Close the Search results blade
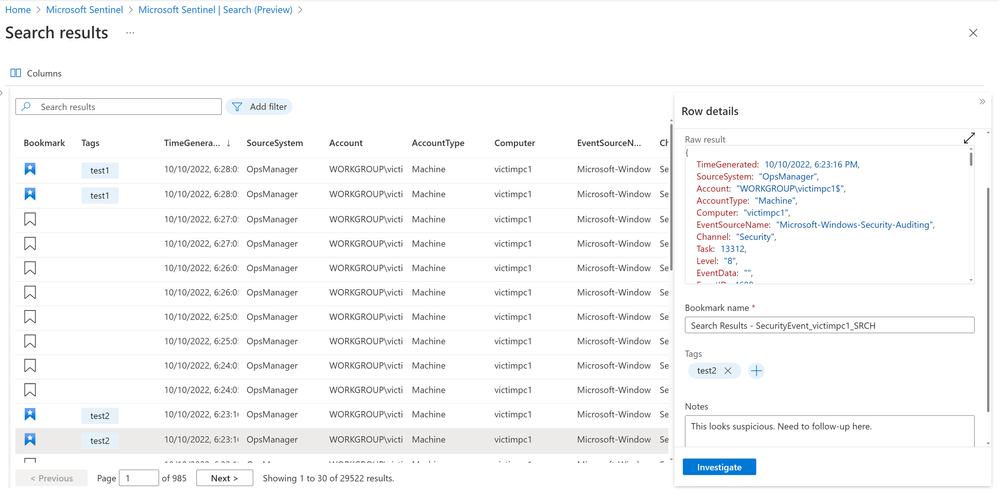 (x=973, y=33)
